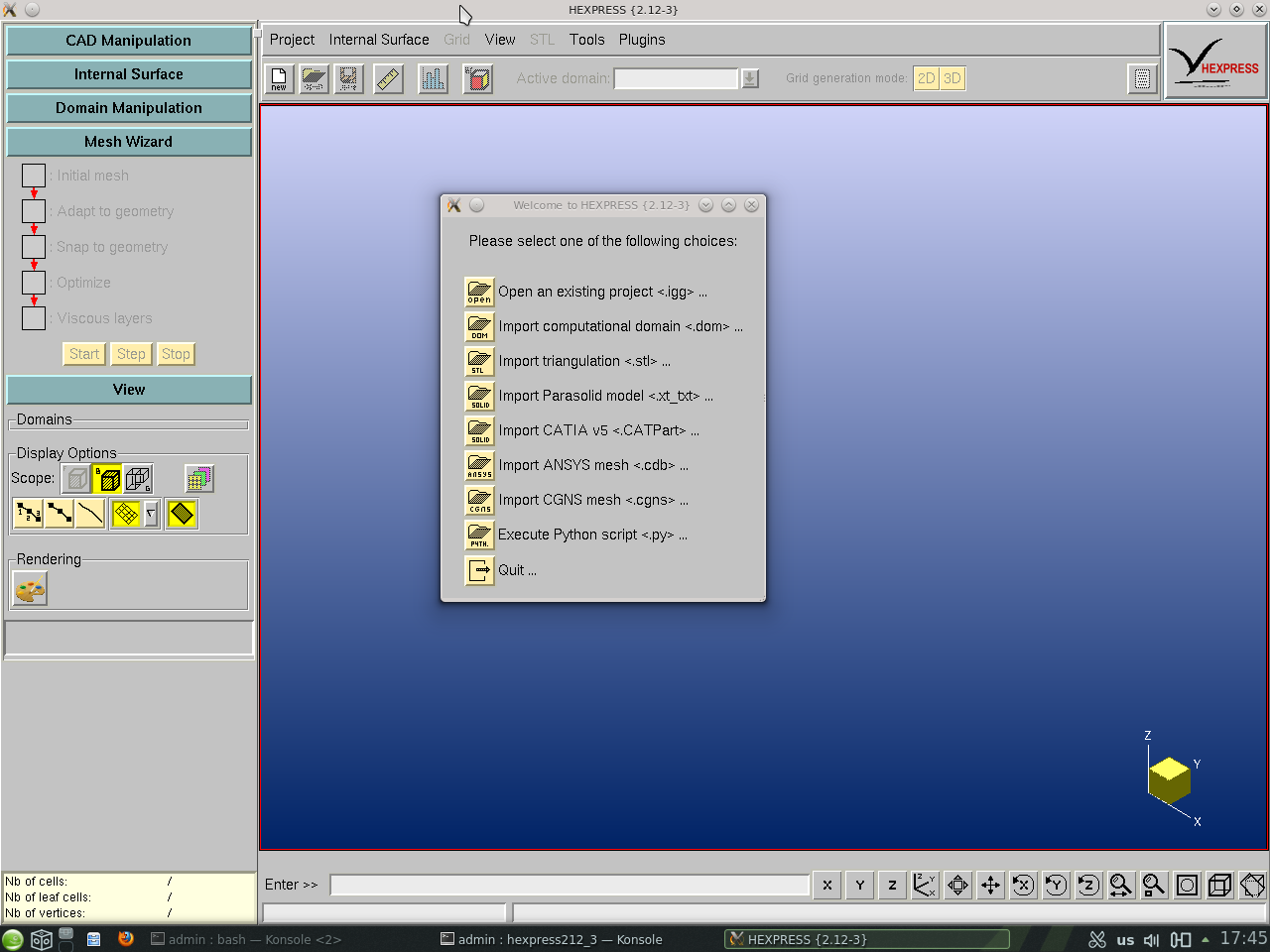Click the report icon right of 3D button
The height and width of the screenshot is (952, 1270).
point(1142,79)
